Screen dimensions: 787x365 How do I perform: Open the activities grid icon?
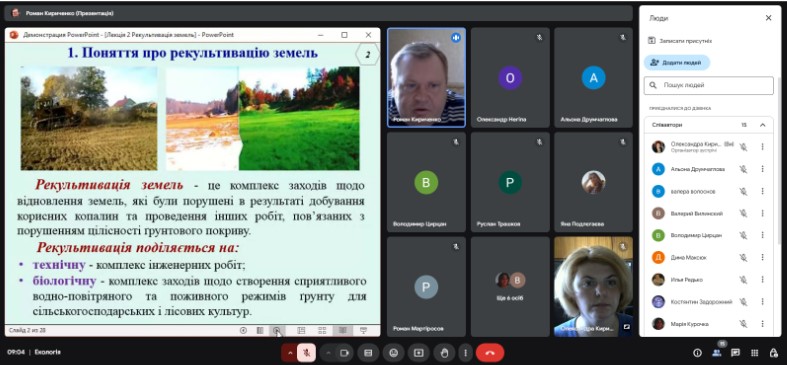pyautogui.click(x=754, y=353)
